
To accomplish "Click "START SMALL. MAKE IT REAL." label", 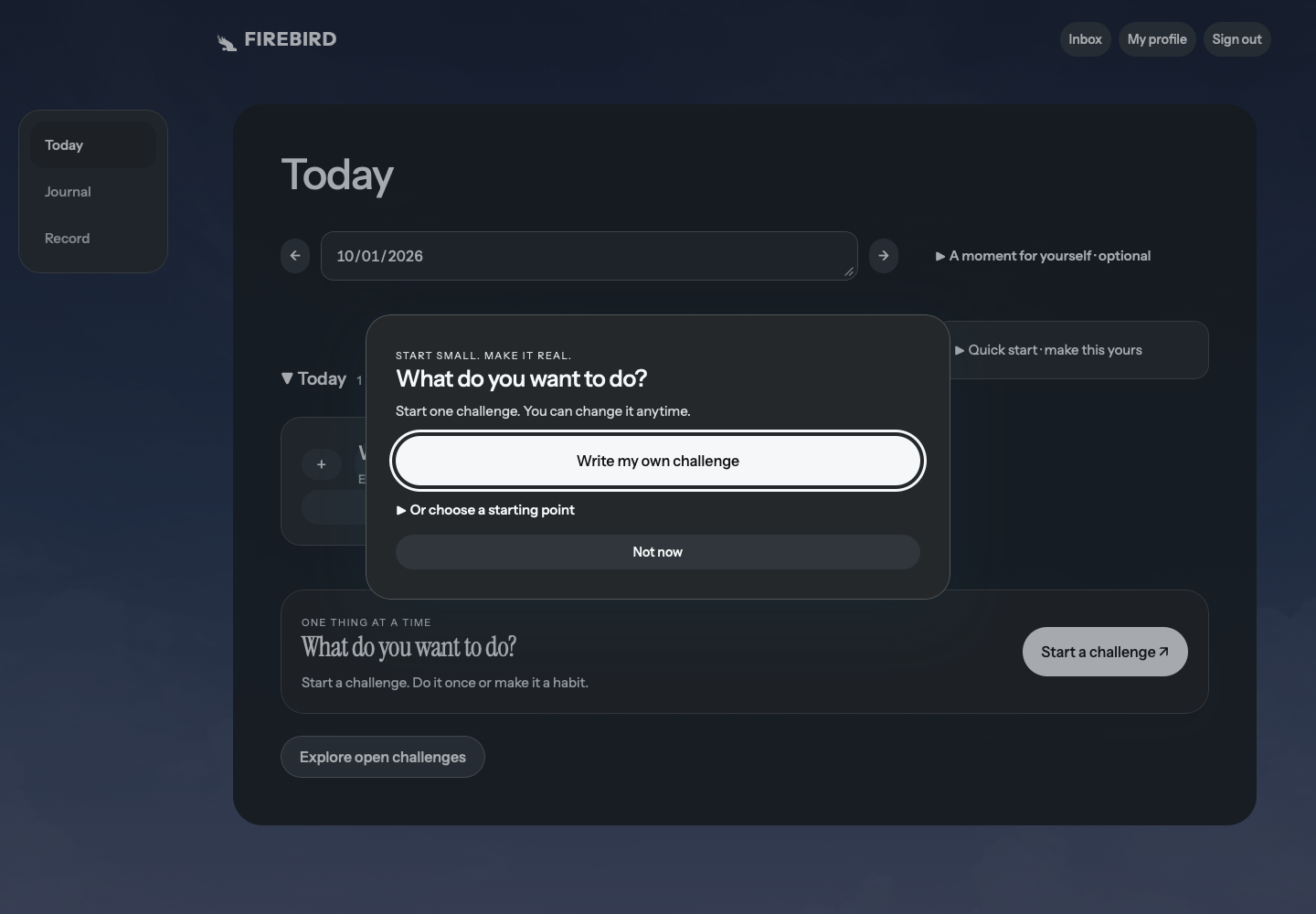I will pyautogui.click(x=483, y=356).
